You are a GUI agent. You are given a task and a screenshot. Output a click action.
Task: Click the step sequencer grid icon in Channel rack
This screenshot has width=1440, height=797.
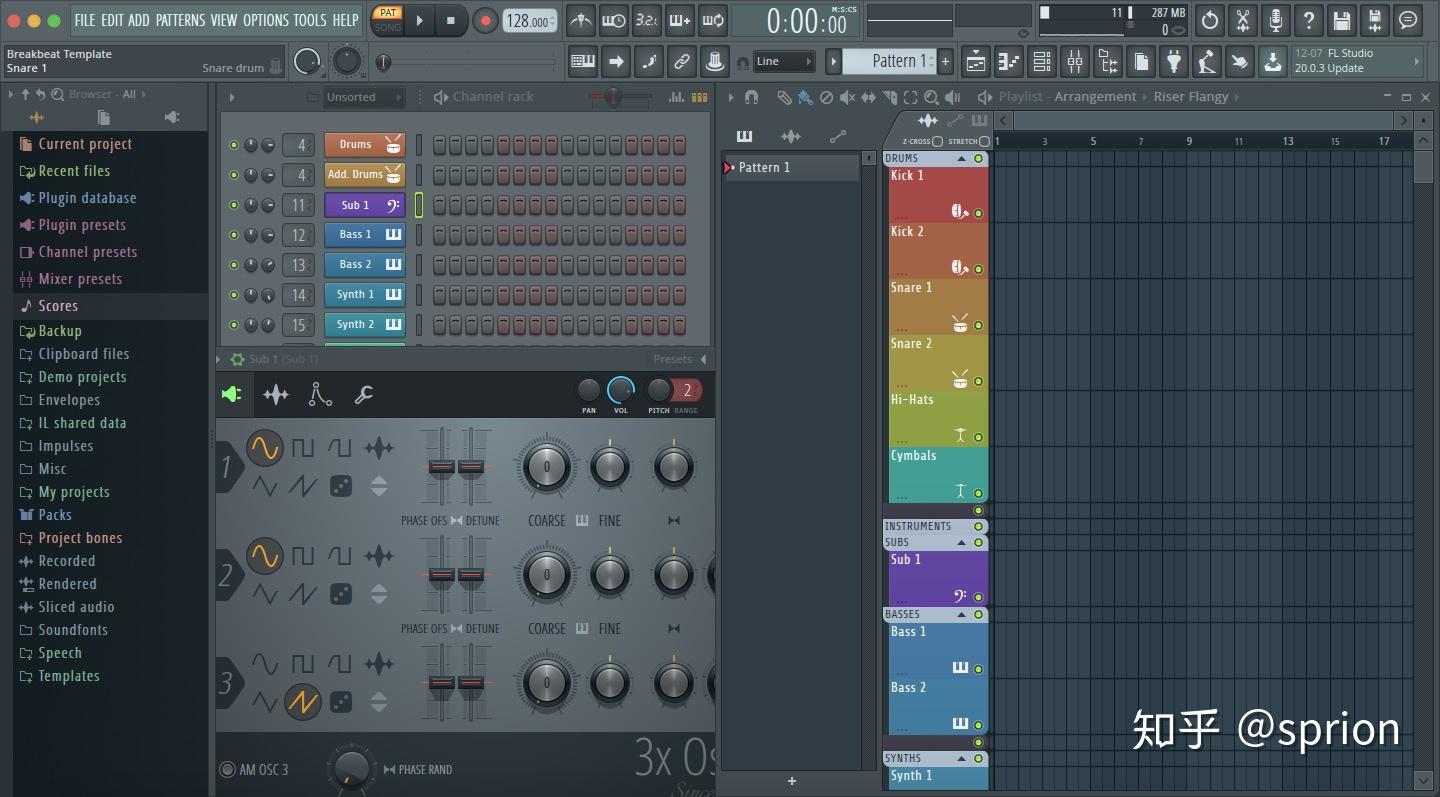(700, 97)
